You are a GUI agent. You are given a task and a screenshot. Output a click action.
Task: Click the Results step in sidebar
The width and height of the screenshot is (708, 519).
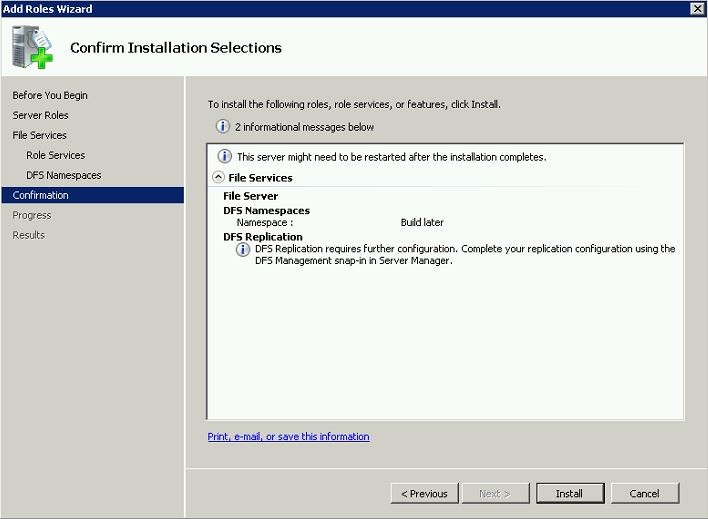[x=29, y=235]
